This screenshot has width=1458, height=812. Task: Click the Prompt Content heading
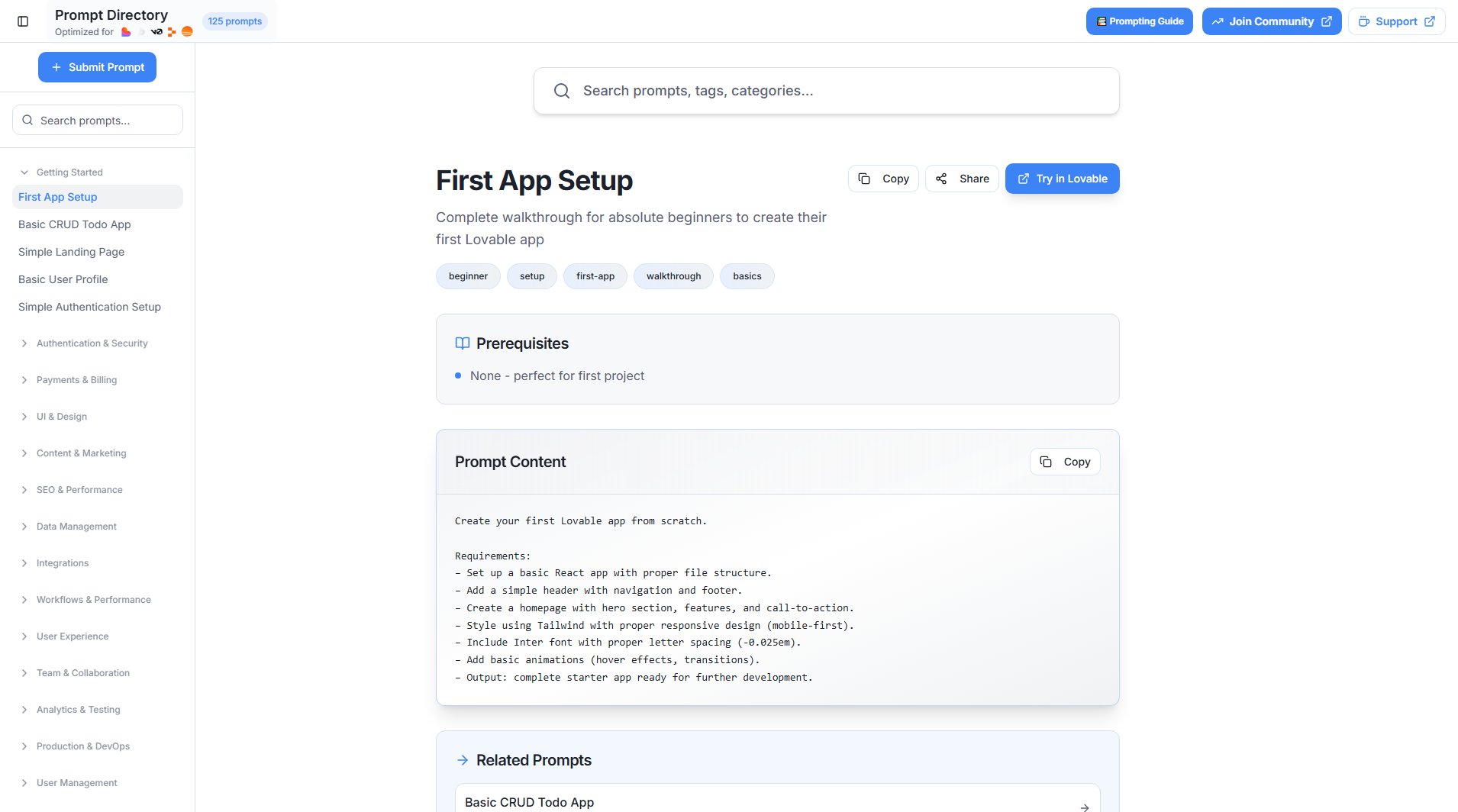[510, 462]
